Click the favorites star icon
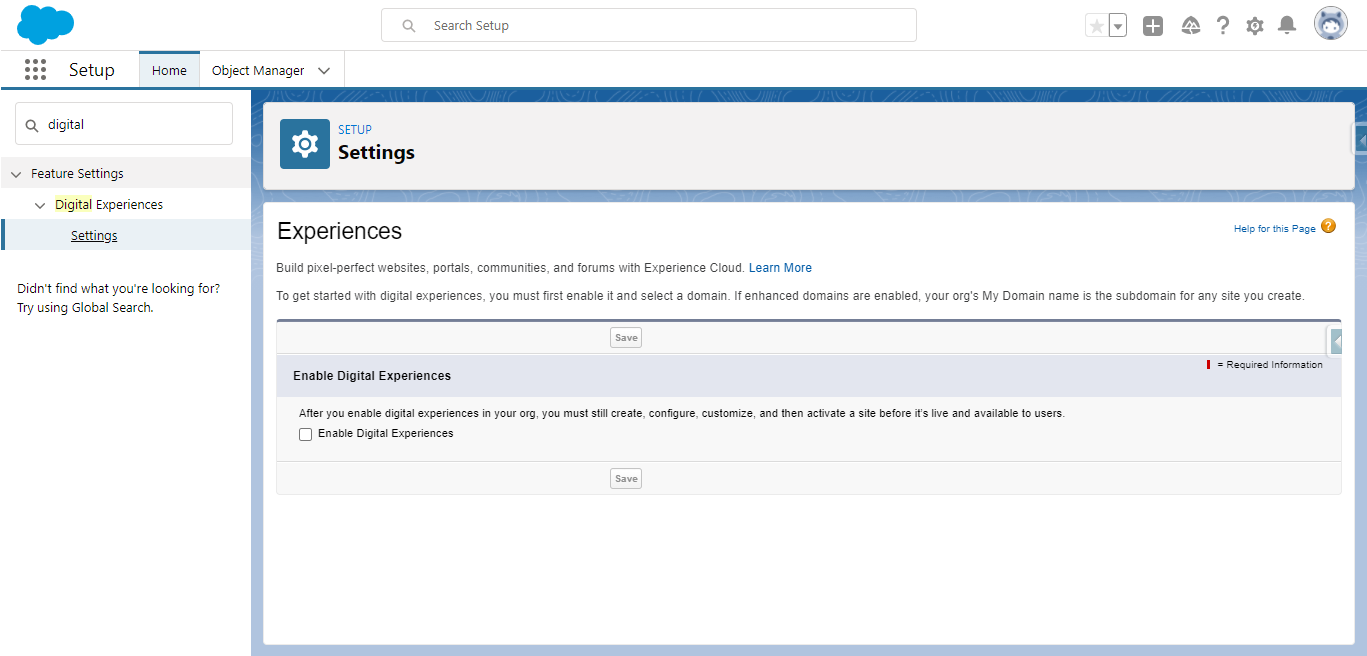 1097,26
